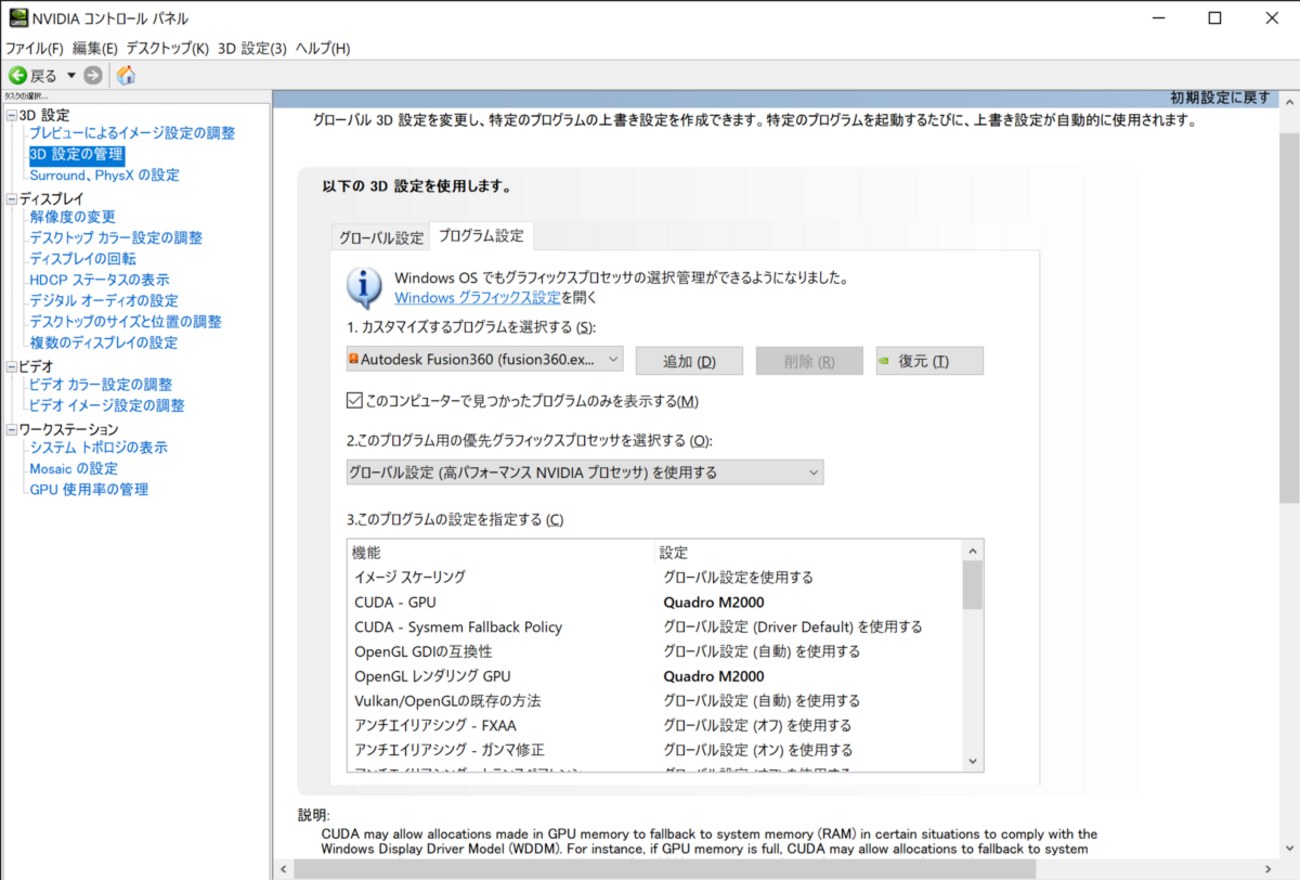Click the 設定 column header
This screenshot has height=880, width=1300.
(808, 552)
